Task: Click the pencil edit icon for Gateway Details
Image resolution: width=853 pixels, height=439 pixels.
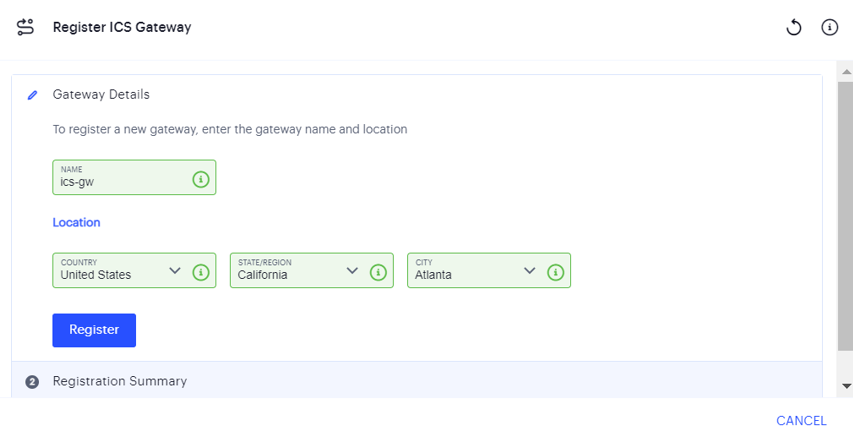Action: 32,95
